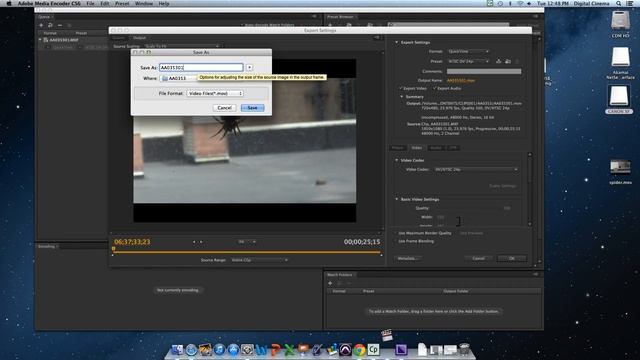Remove selected item using minus icon in Queue
The height and width of the screenshot is (360, 640).
(x=60, y=25)
